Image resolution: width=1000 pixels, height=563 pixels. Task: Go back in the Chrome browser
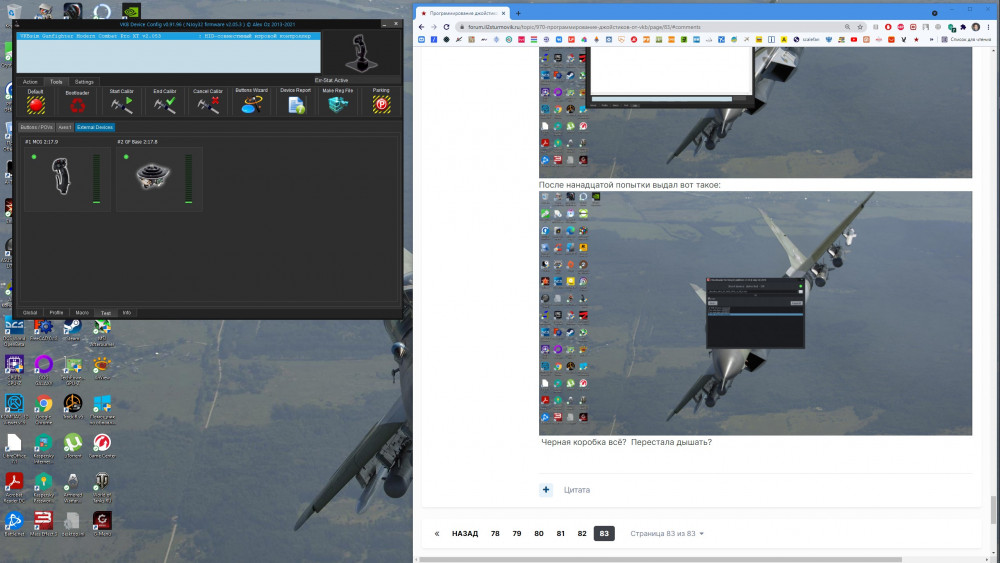click(422, 27)
